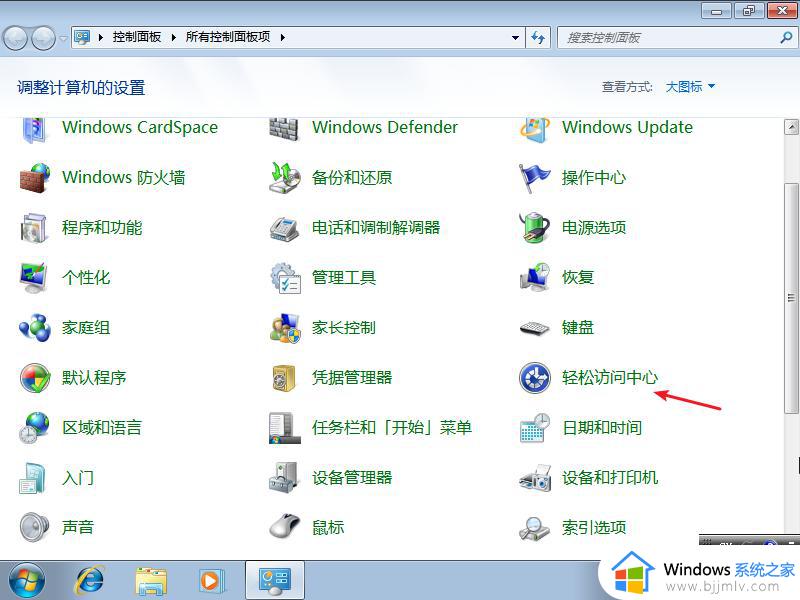
Task: Click the 声音 link text
Action: click(78, 527)
